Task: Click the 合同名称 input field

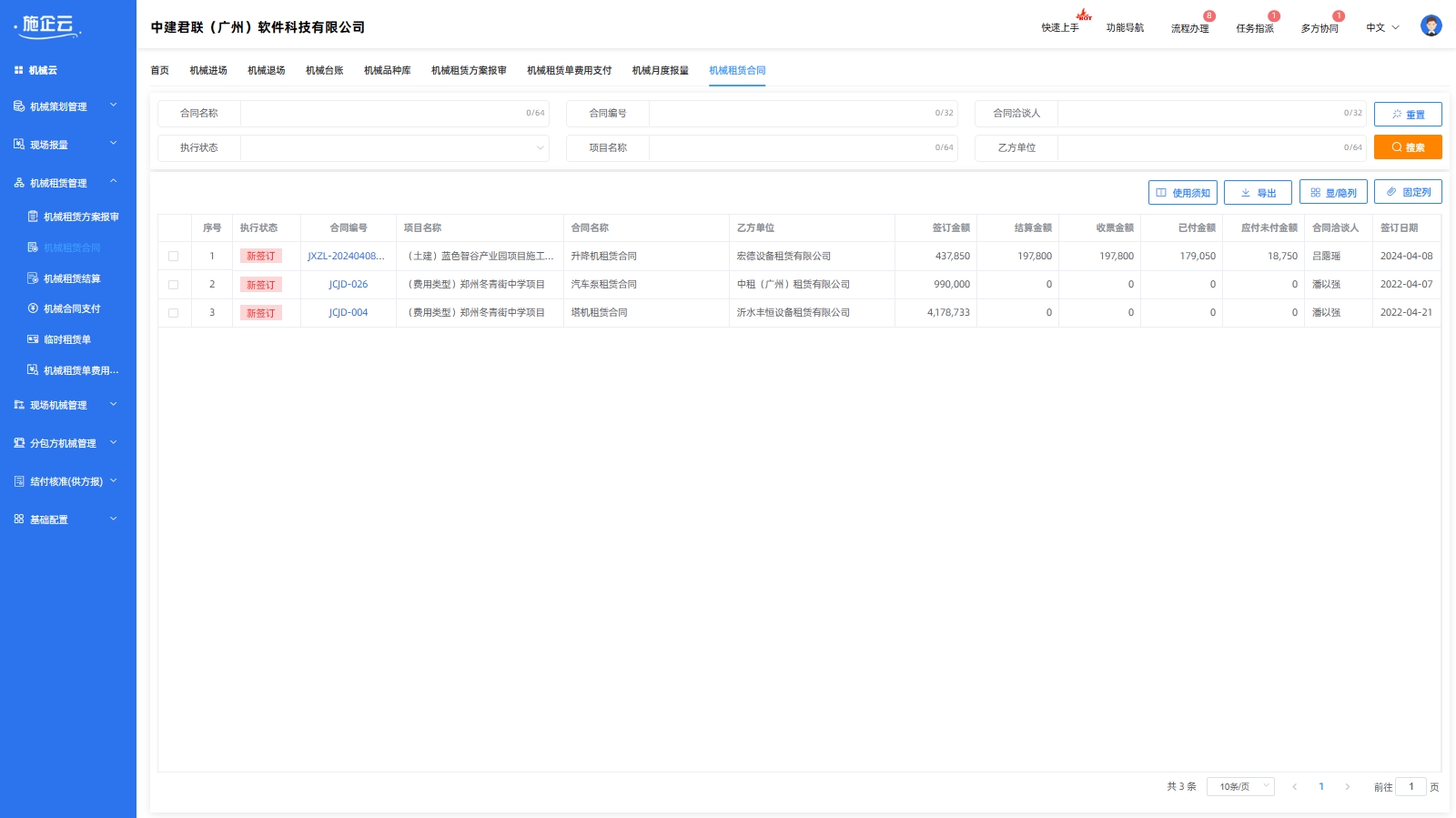Action: click(382, 114)
